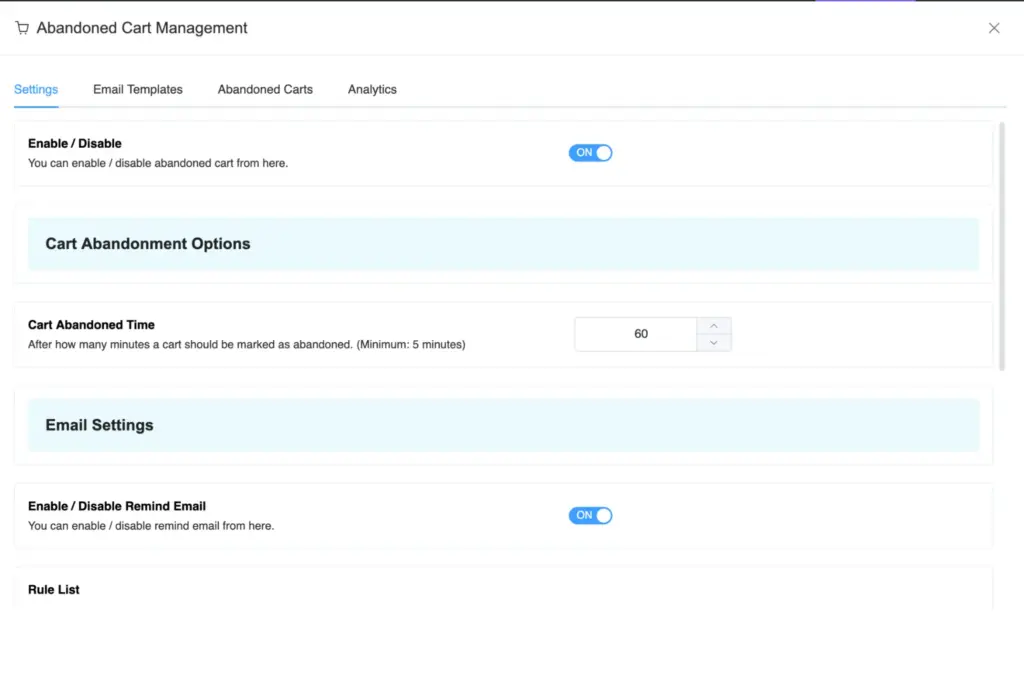Viewport: 1024px width, 682px height.
Task: View the Analytics tab
Action: coord(371,89)
